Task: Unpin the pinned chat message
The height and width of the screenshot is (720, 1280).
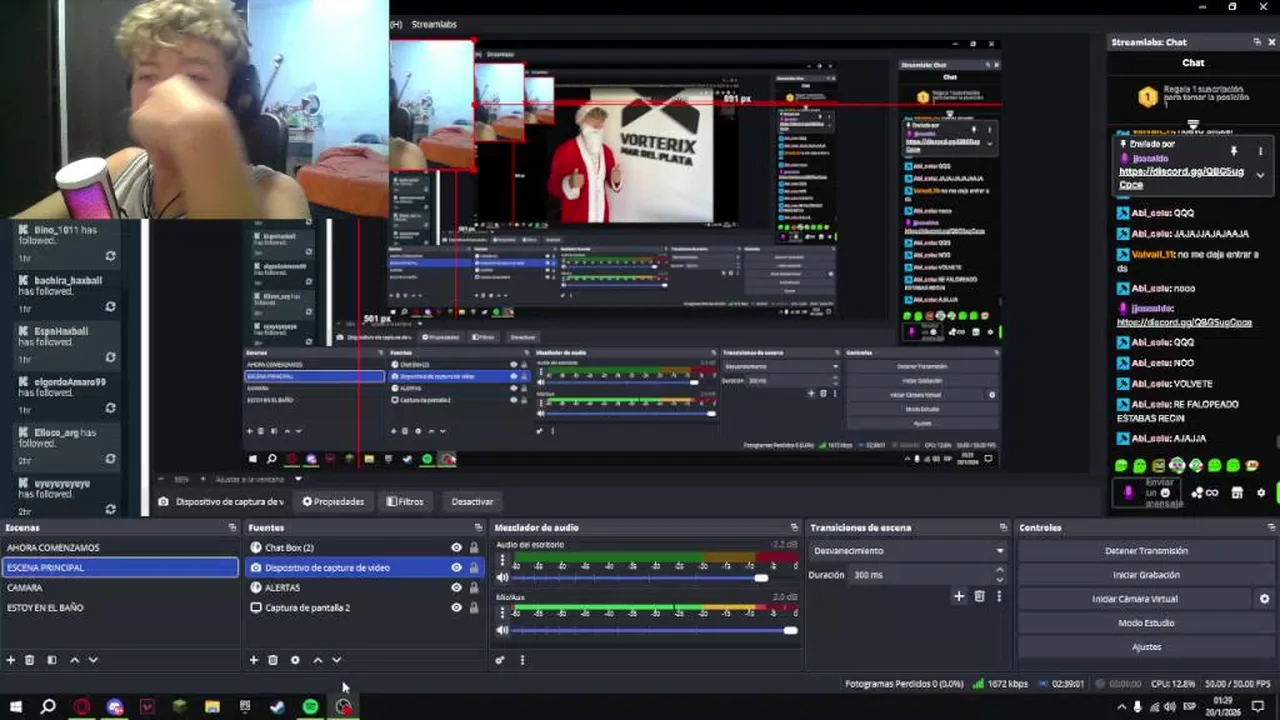Action: pyautogui.click(x=1234, y=151)
